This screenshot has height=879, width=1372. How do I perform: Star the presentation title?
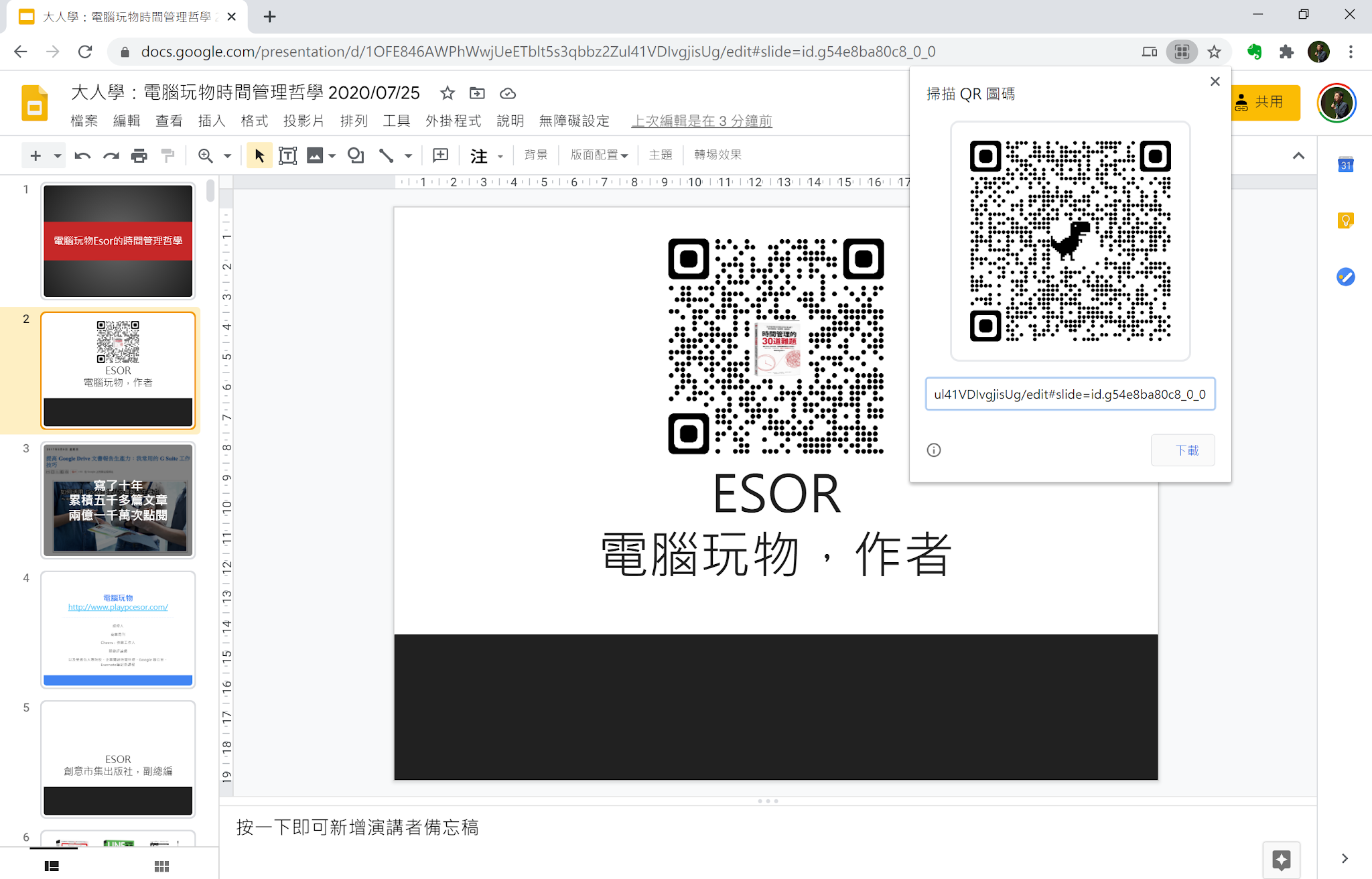[447, 93]
